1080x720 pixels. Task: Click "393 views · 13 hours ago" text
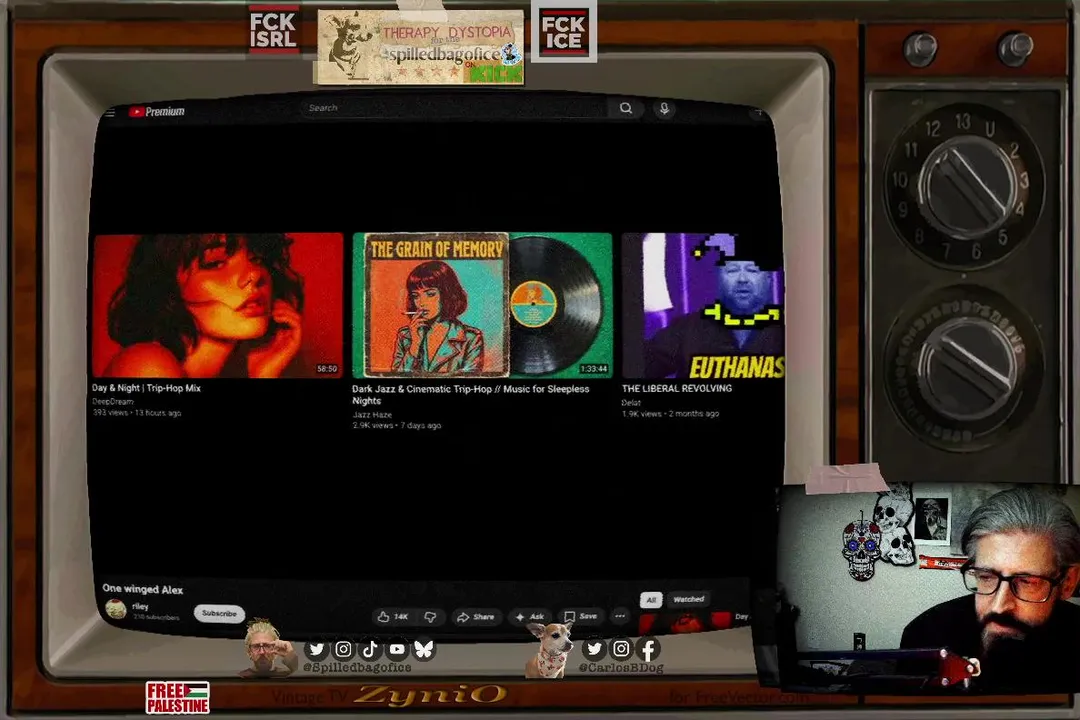(136, 413)
